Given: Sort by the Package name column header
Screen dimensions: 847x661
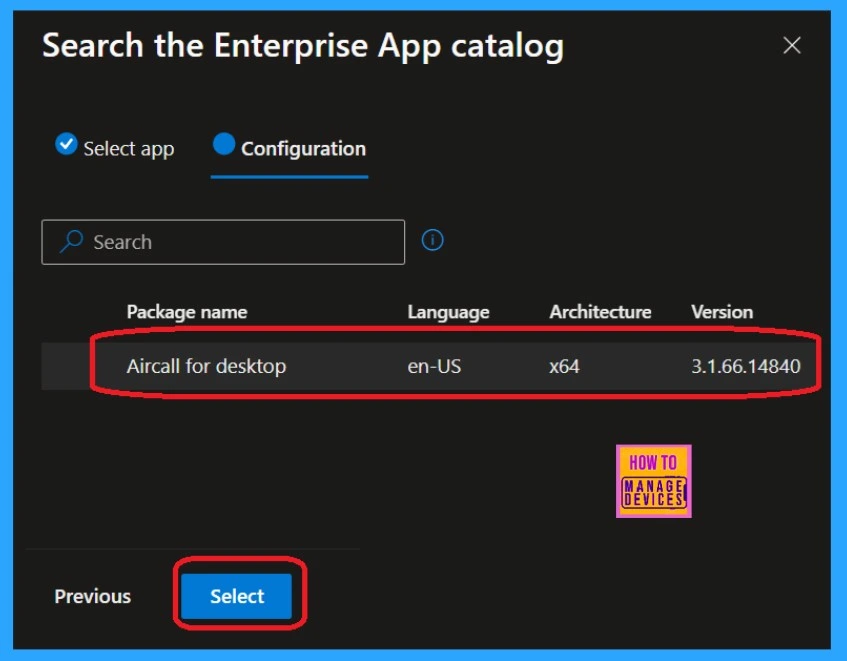Looking at the screenshot, I should click(187, 312).
